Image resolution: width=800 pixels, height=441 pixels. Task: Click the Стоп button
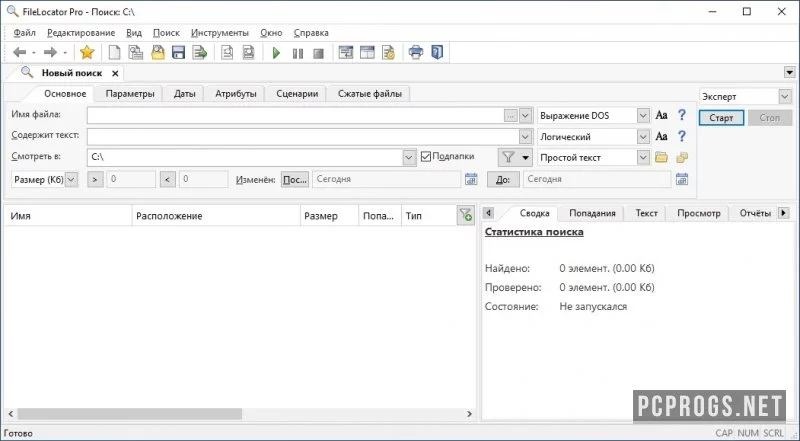[769, 118]
